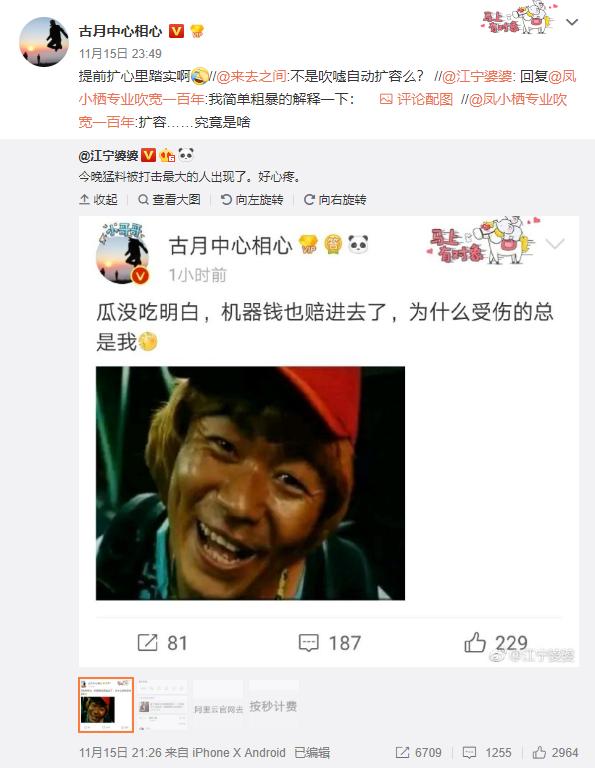Collapse the image using 收起

(98, 199)
